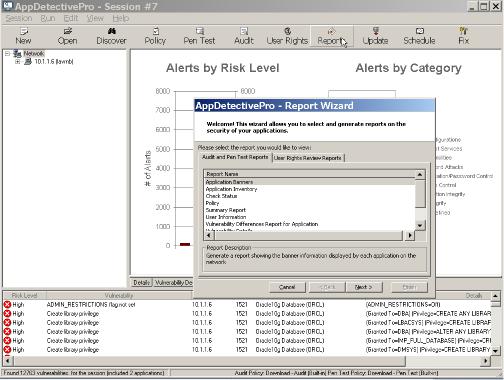Click the Granted To=LBACSYS detail cell
The height and width of the screenshot is (380, 504).
coord(428,322)
